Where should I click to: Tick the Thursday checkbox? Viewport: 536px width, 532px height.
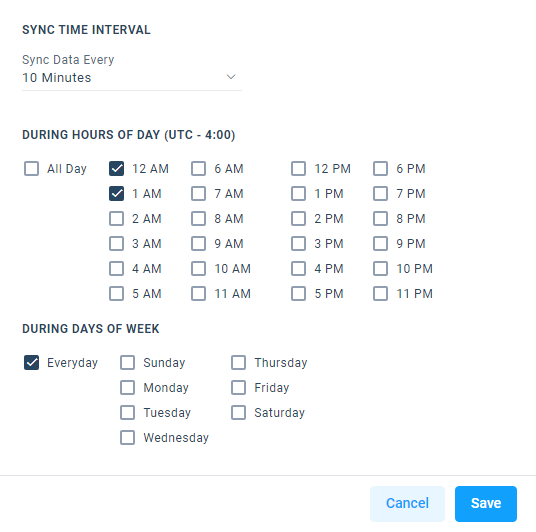238,362
